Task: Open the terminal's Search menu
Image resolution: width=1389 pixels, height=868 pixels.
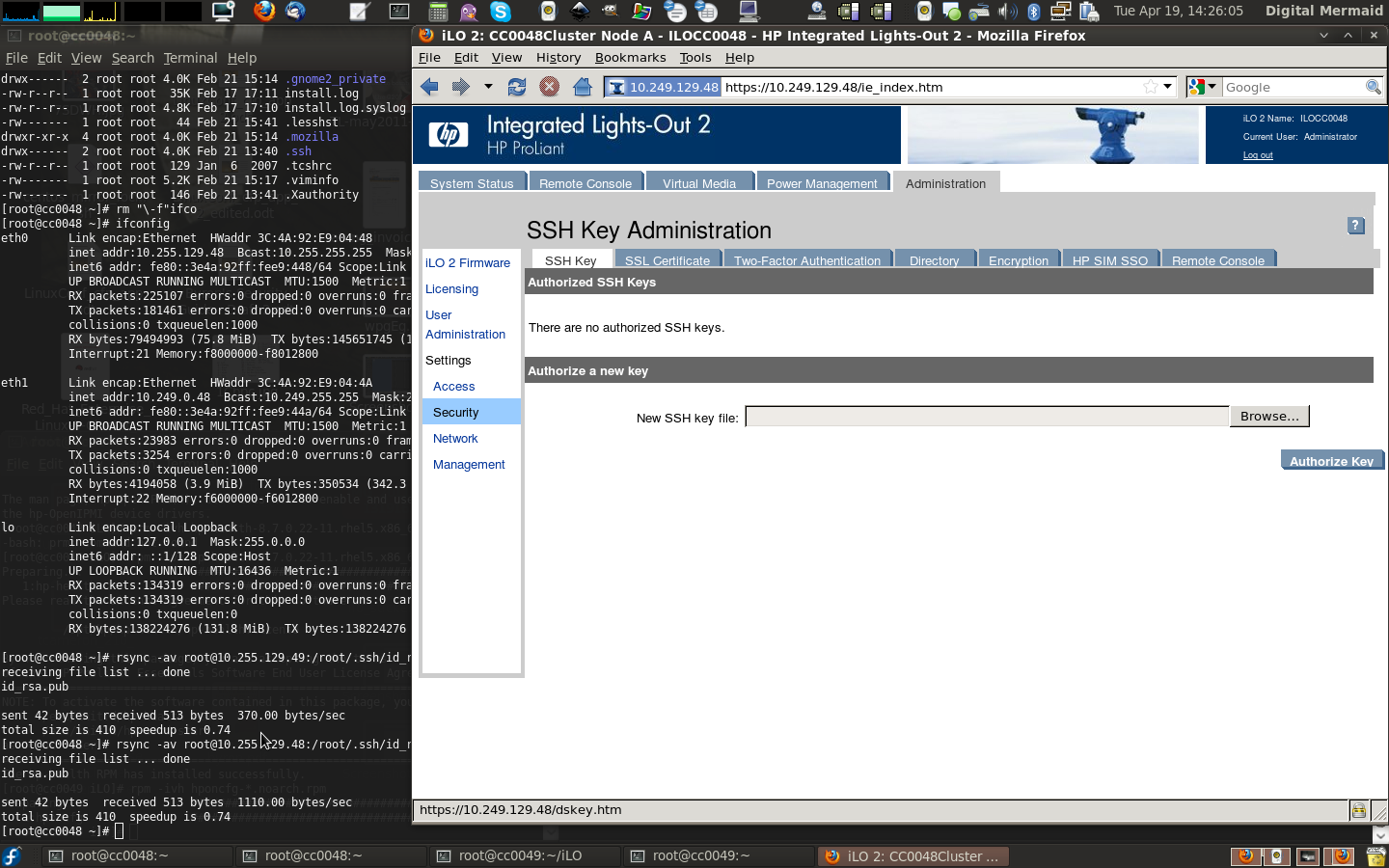Action: [132, 58]
